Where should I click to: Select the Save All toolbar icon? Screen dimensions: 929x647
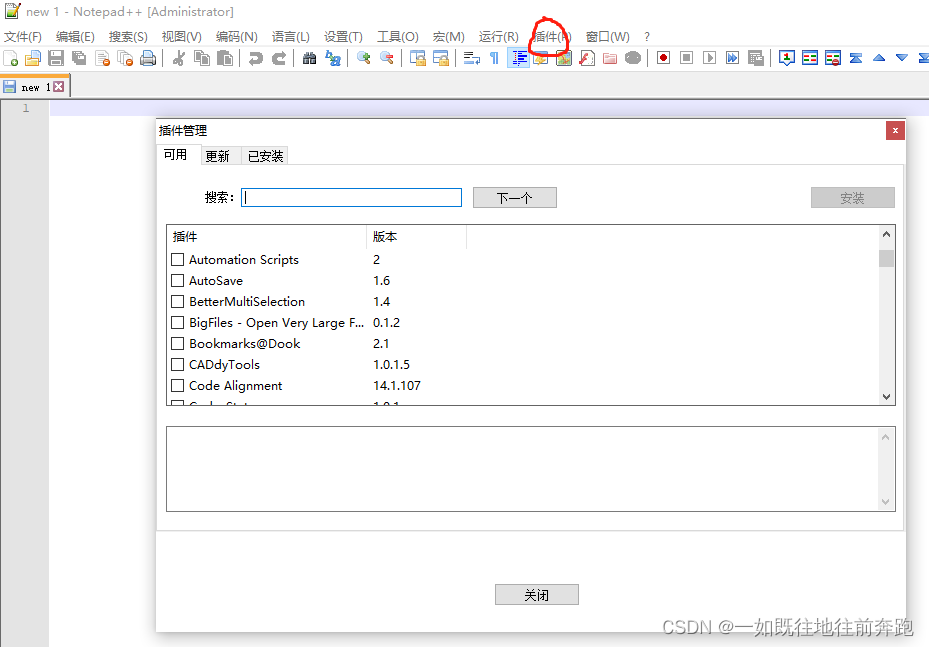click(79, 57)
